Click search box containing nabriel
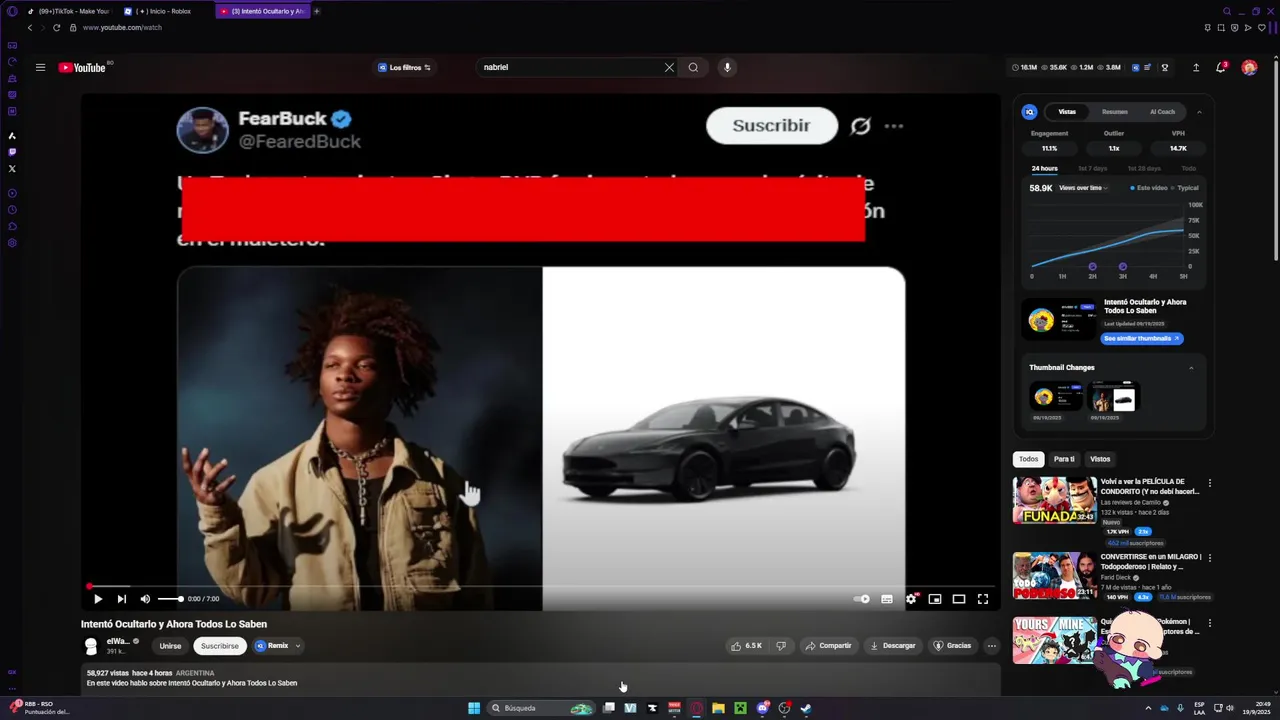This screenshot has width=1280, height=720. [x=570, y=67]
